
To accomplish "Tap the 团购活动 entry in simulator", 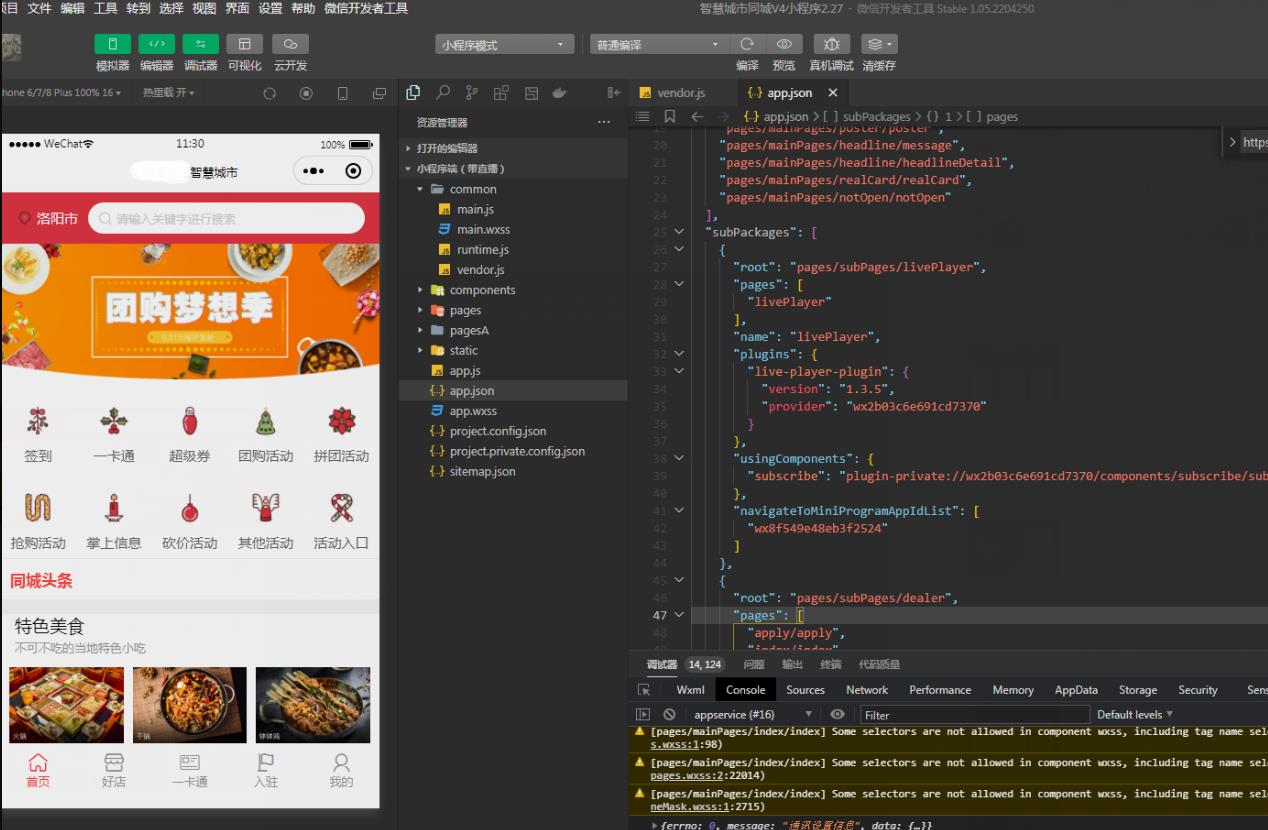I will pos(265,436).
